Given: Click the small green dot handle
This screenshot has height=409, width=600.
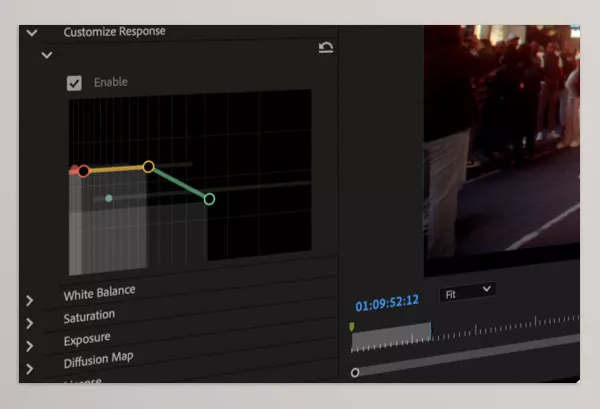Looking at the screenshot, I should point(109,198).
